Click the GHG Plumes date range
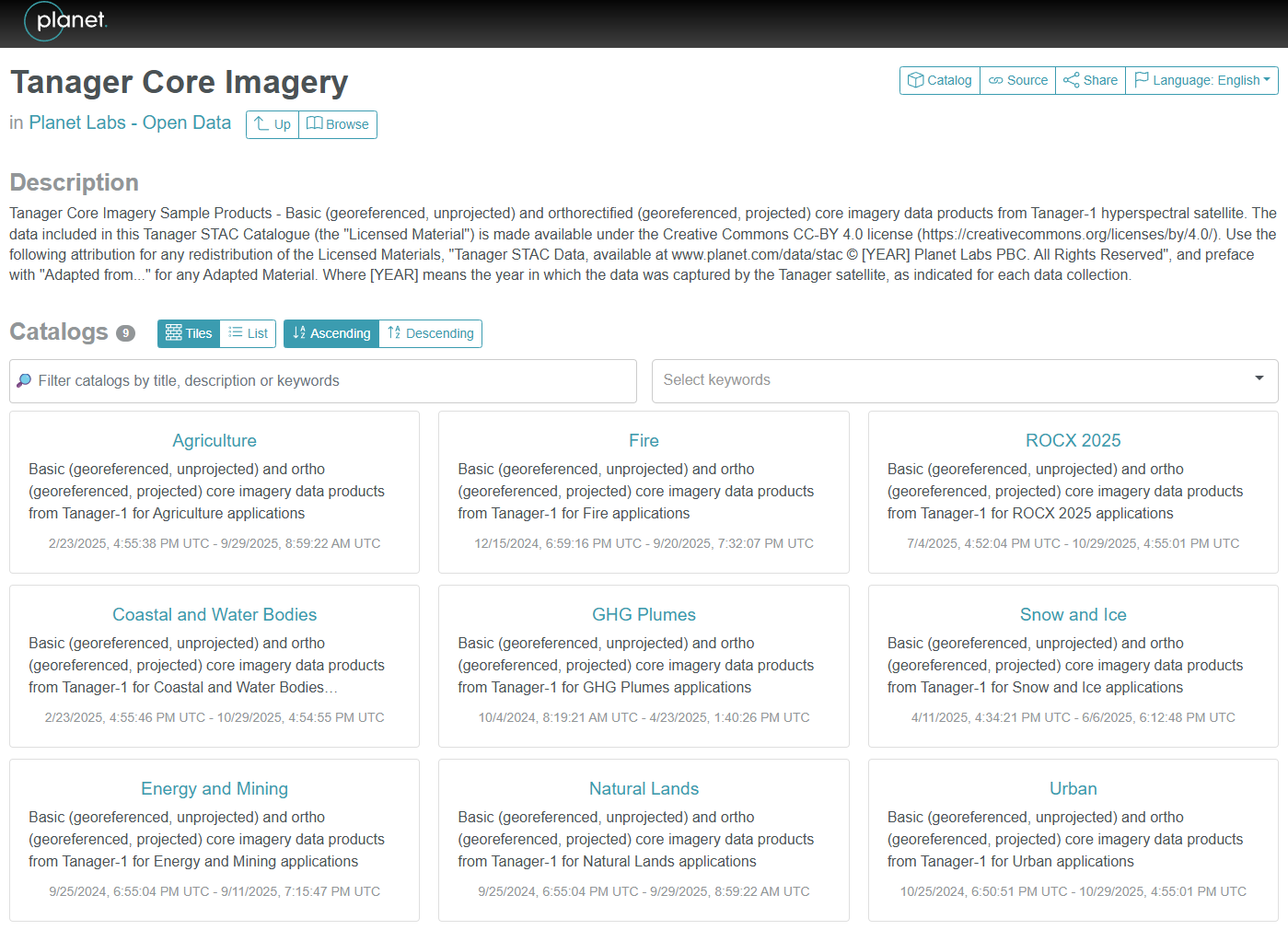 click(644, 718)
